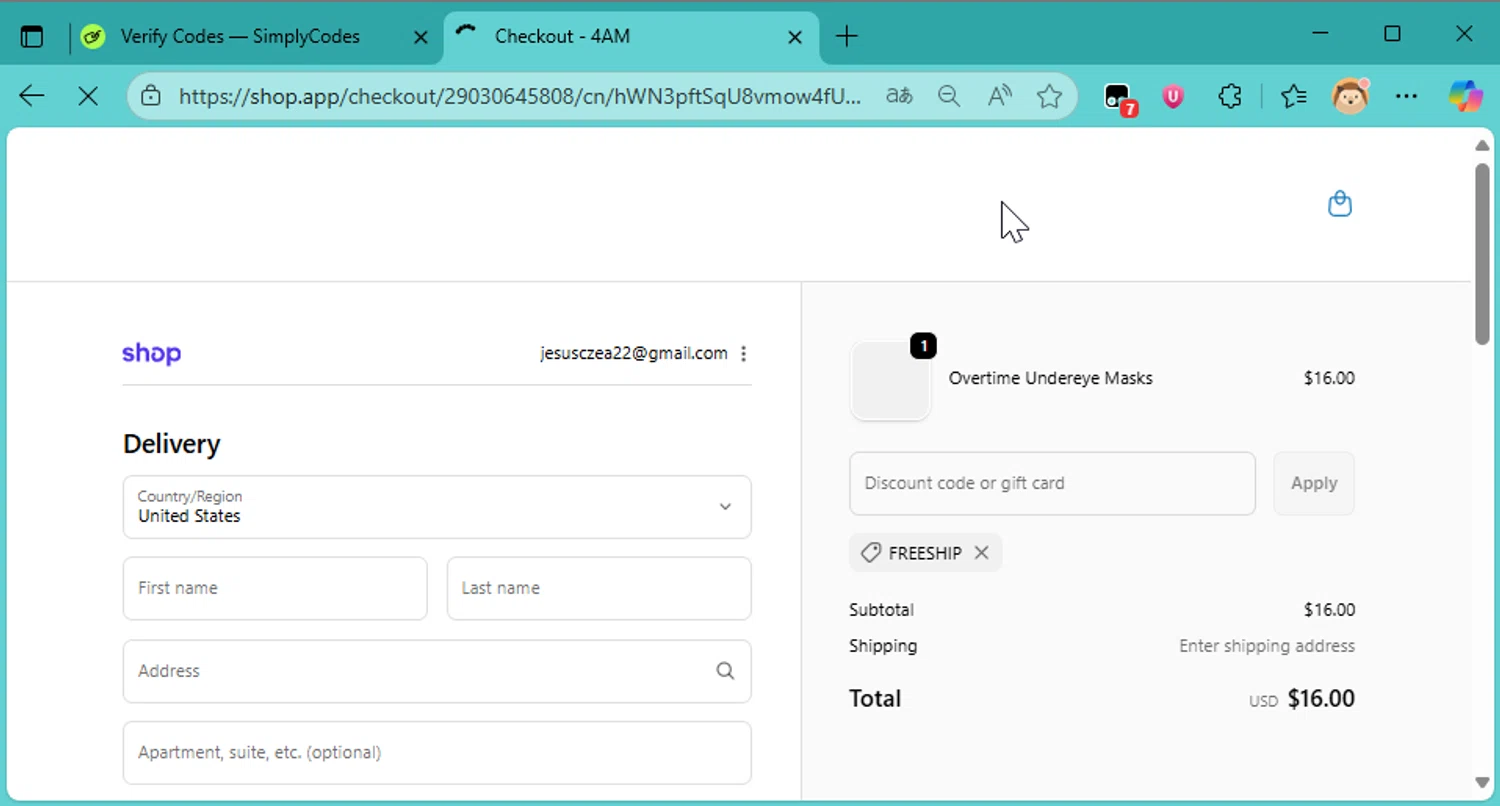Click the address search magnifier icon

tap(725, 671)
